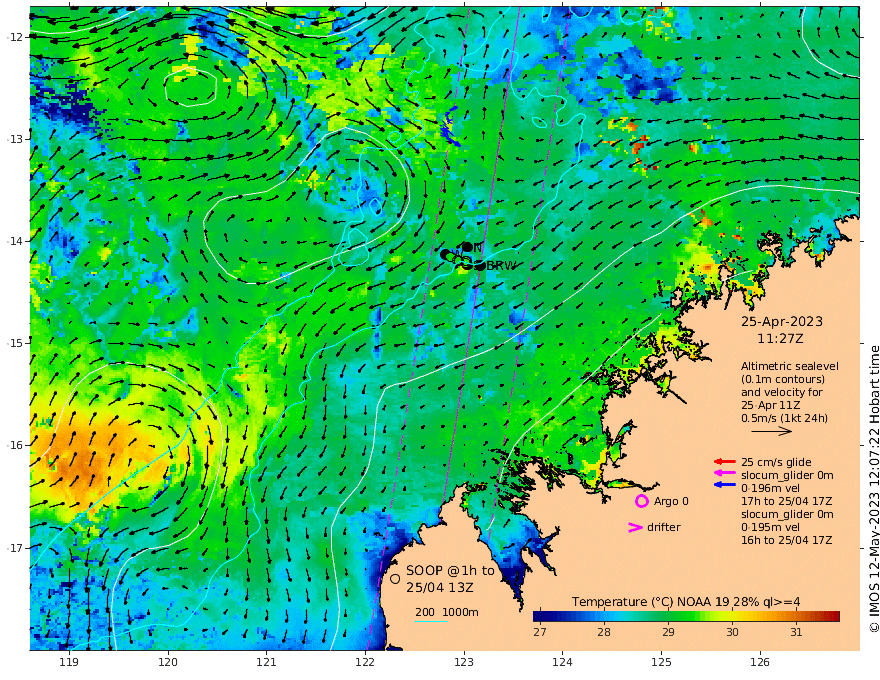Screen dimensions: 880x680
Task: Click the '25 cm/s glide' label
Action: [776, 462]
